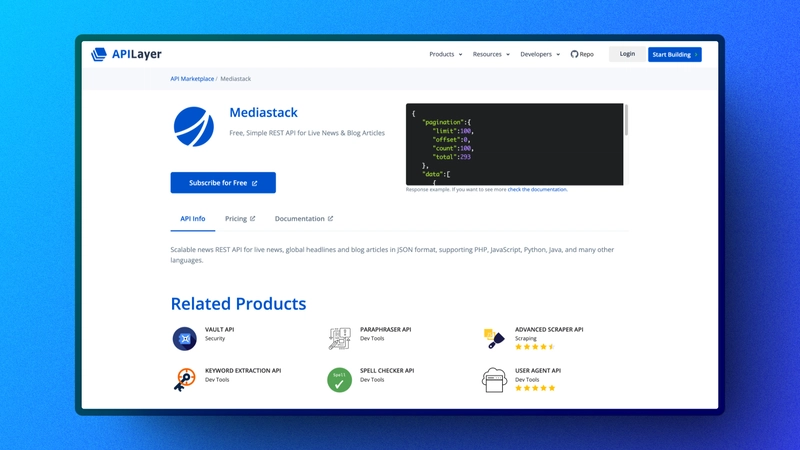Click the Mediastack breadcrumb text

pos(236,79)
